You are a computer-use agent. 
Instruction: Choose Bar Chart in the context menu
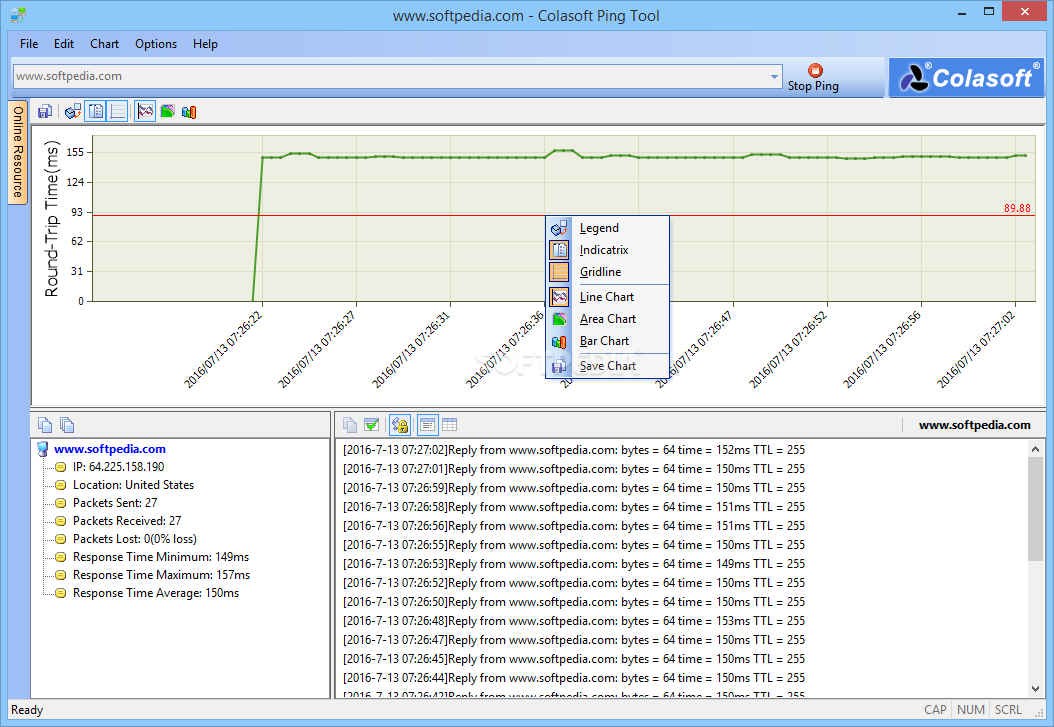pos(608,341)
